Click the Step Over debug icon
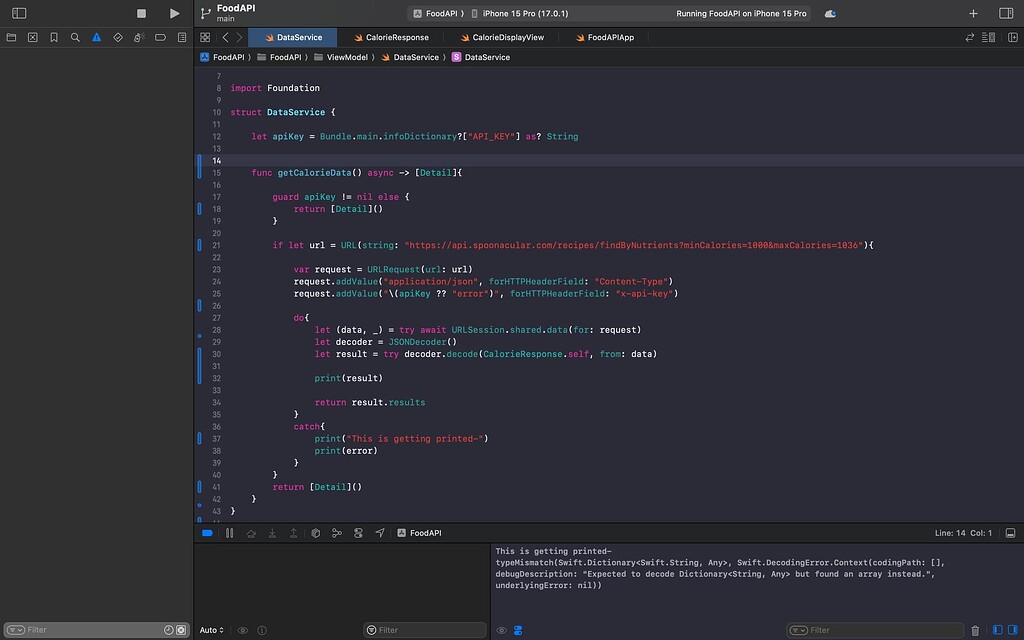The height and width of the screenshot is (640, 1024). click(x=250, y=533)
